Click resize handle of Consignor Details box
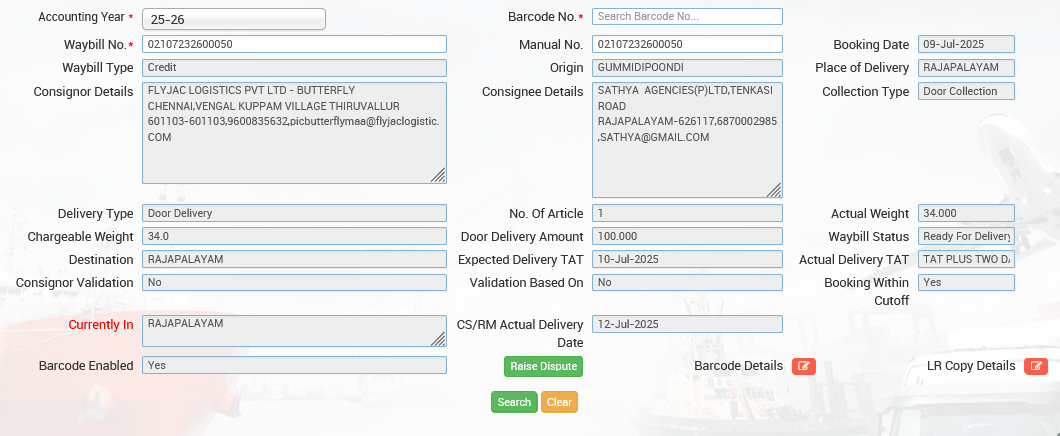 tap(438, 175)
